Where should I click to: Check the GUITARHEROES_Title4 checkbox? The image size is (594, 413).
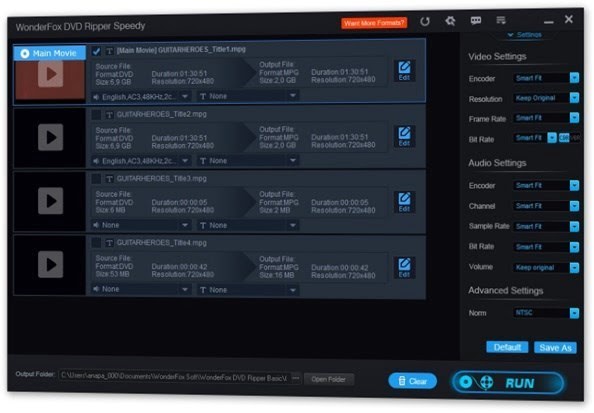click(96, 243)
